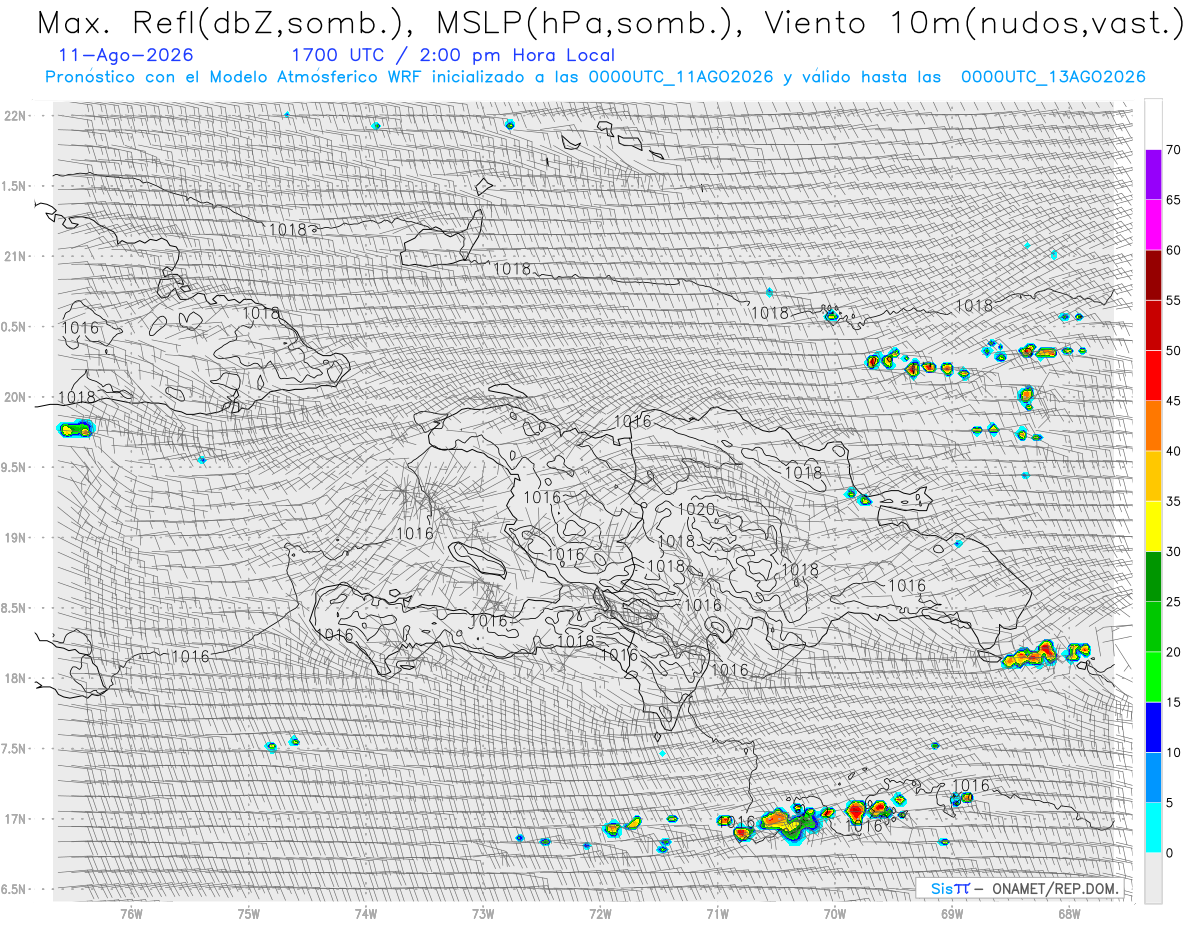
Task: Click the colorbar value "45"
Action: click(x=1173, y=401)
